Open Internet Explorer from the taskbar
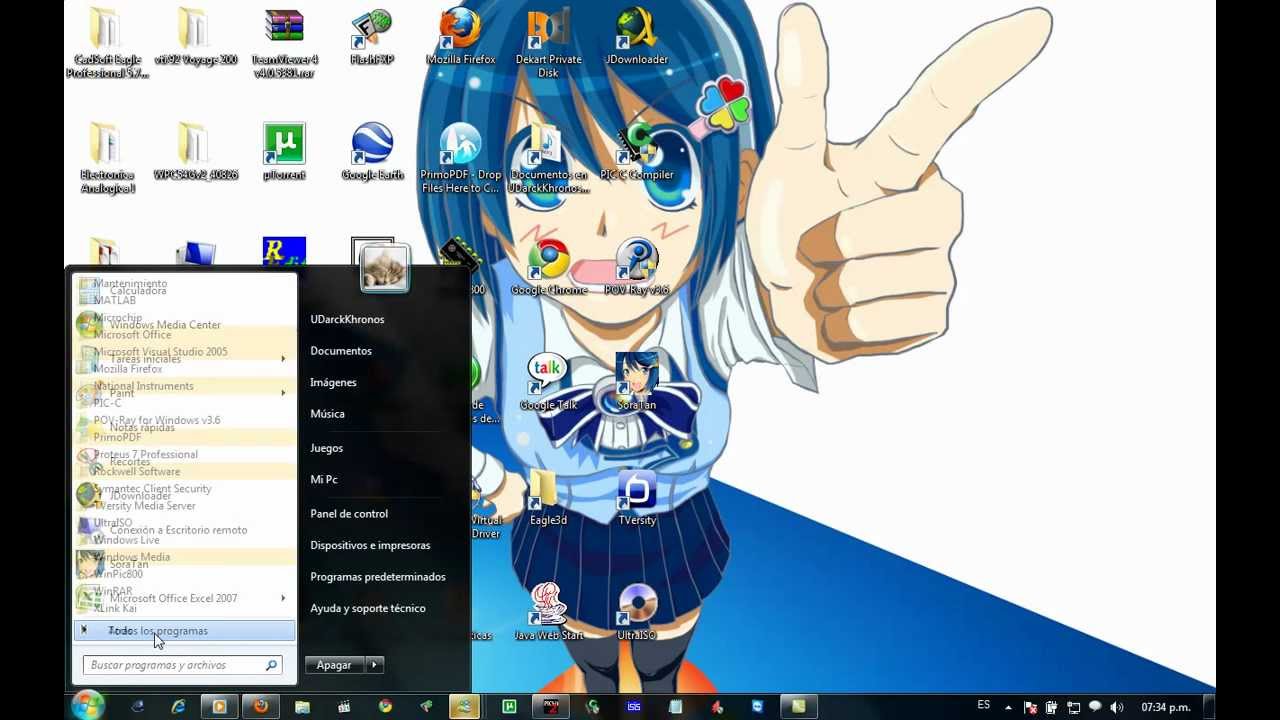 click(x=178, y=707)
